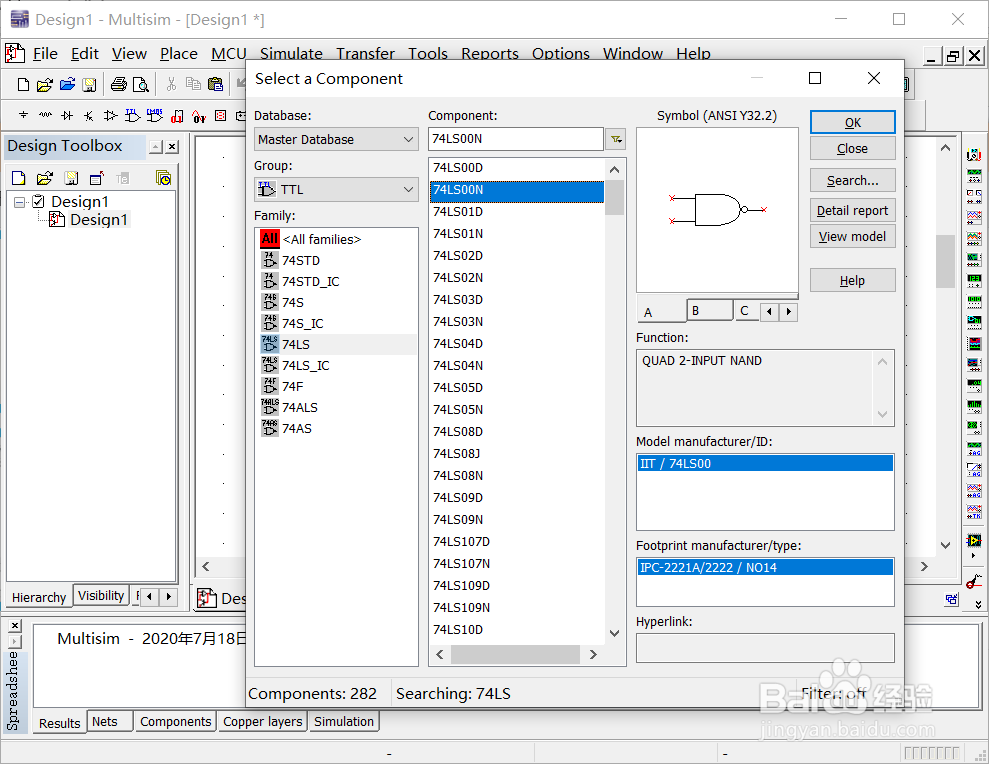Click the component list horizontal scrollbar thumb
This screenshot has height=764, width=989.
click(x=515, y=654)
